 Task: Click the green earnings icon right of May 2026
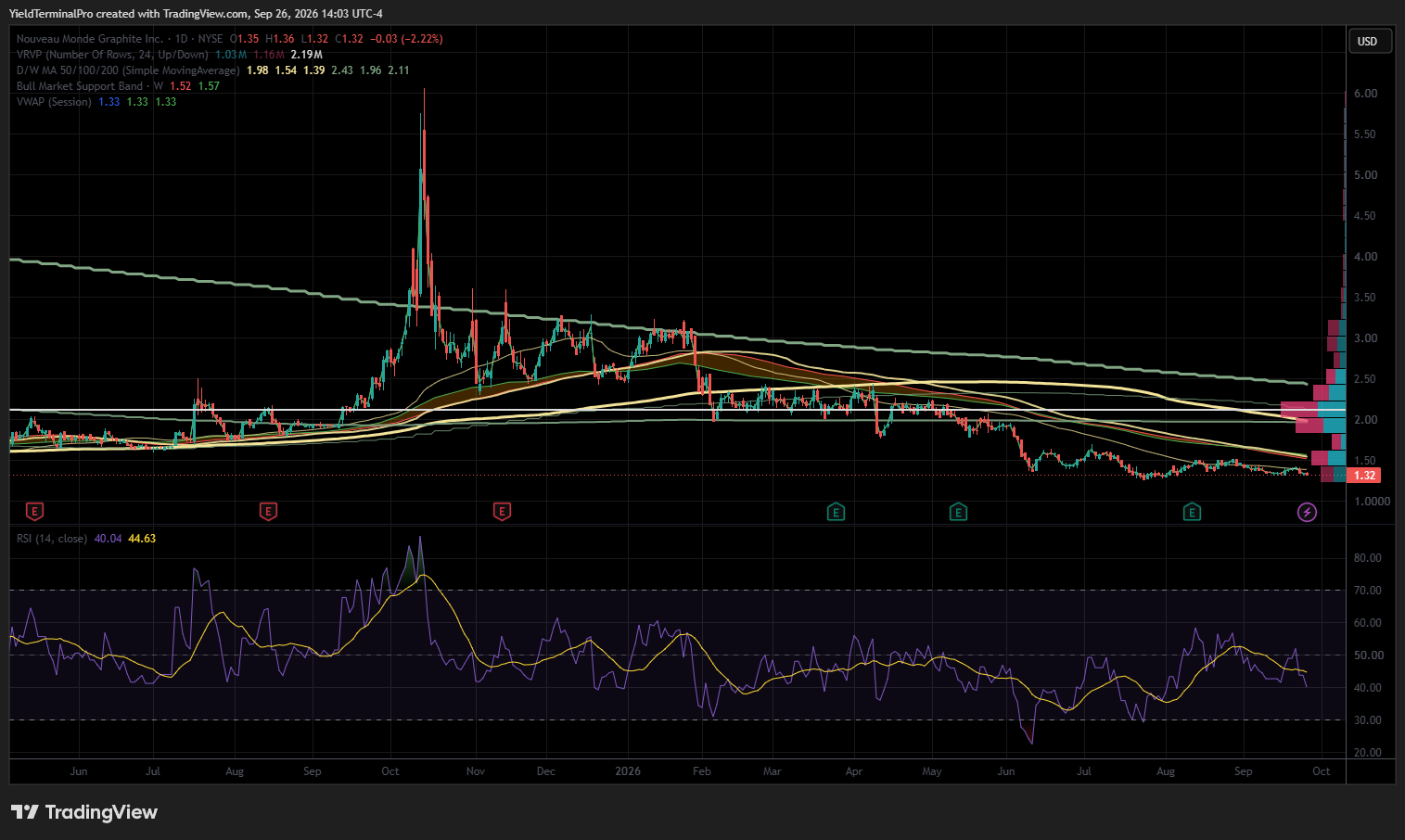pyautogui.click(x=958, y=512)
